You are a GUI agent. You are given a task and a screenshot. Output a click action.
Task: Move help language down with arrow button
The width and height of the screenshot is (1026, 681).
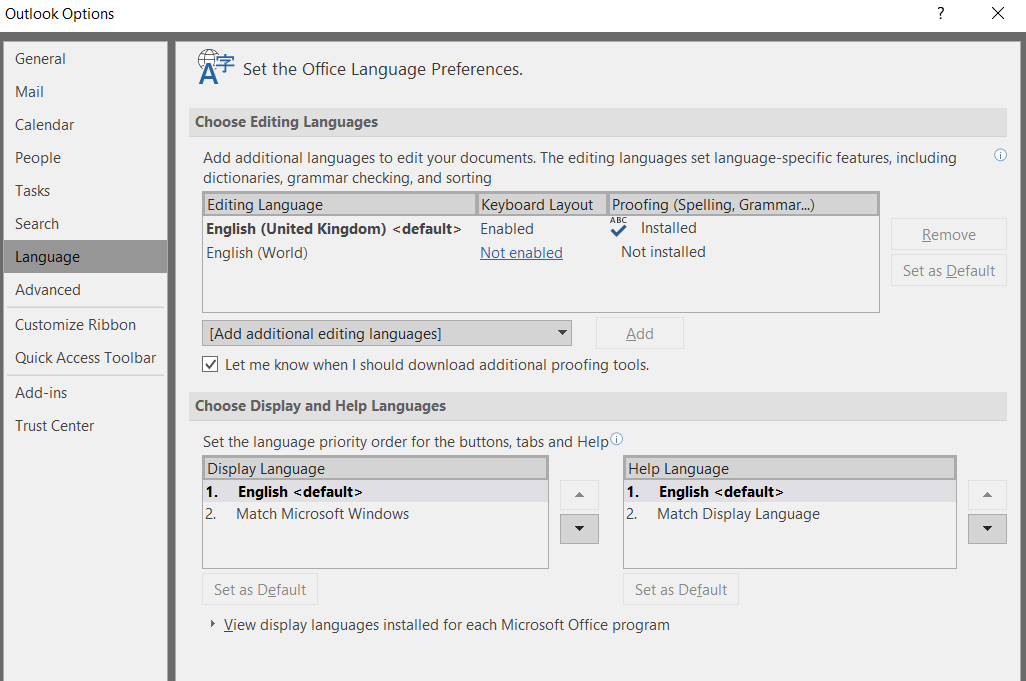pyautogui.click(x=987, y=529)
